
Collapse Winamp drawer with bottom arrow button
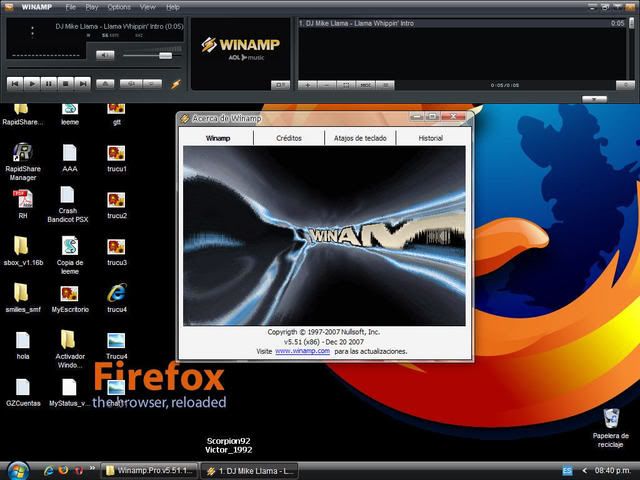coord(594,99)
